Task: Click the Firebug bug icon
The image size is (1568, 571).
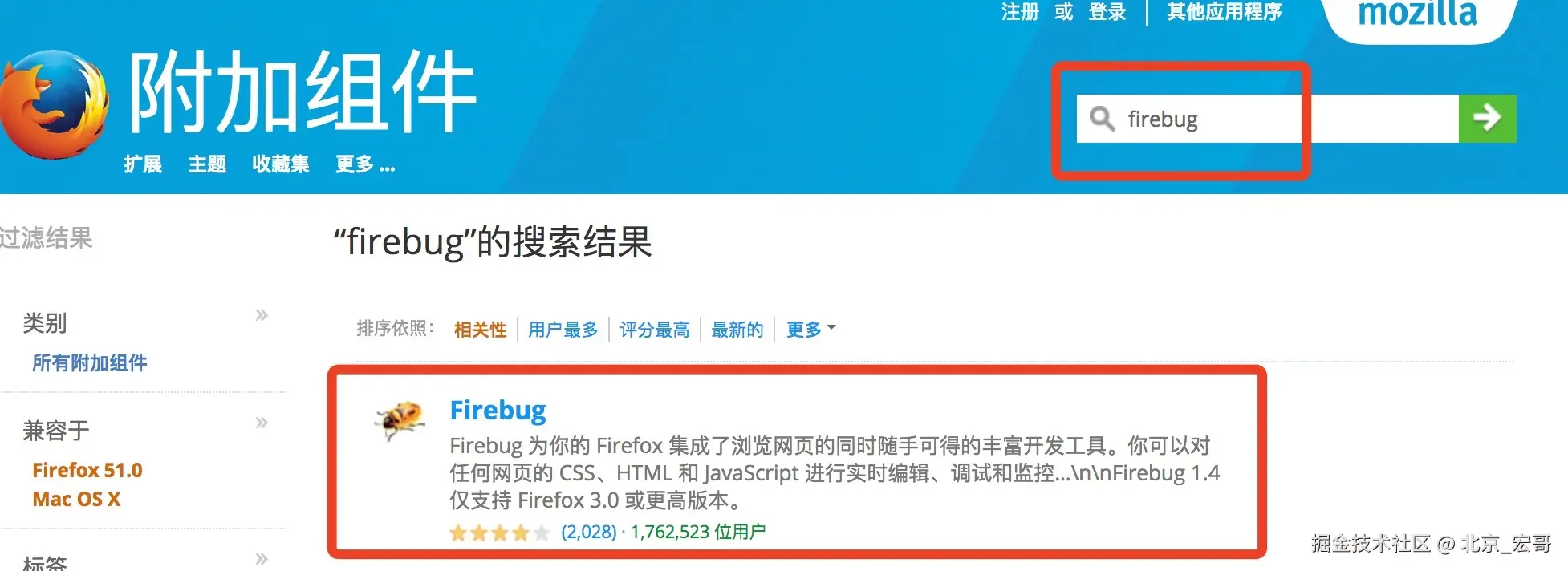Action: [x=400, y=420]
